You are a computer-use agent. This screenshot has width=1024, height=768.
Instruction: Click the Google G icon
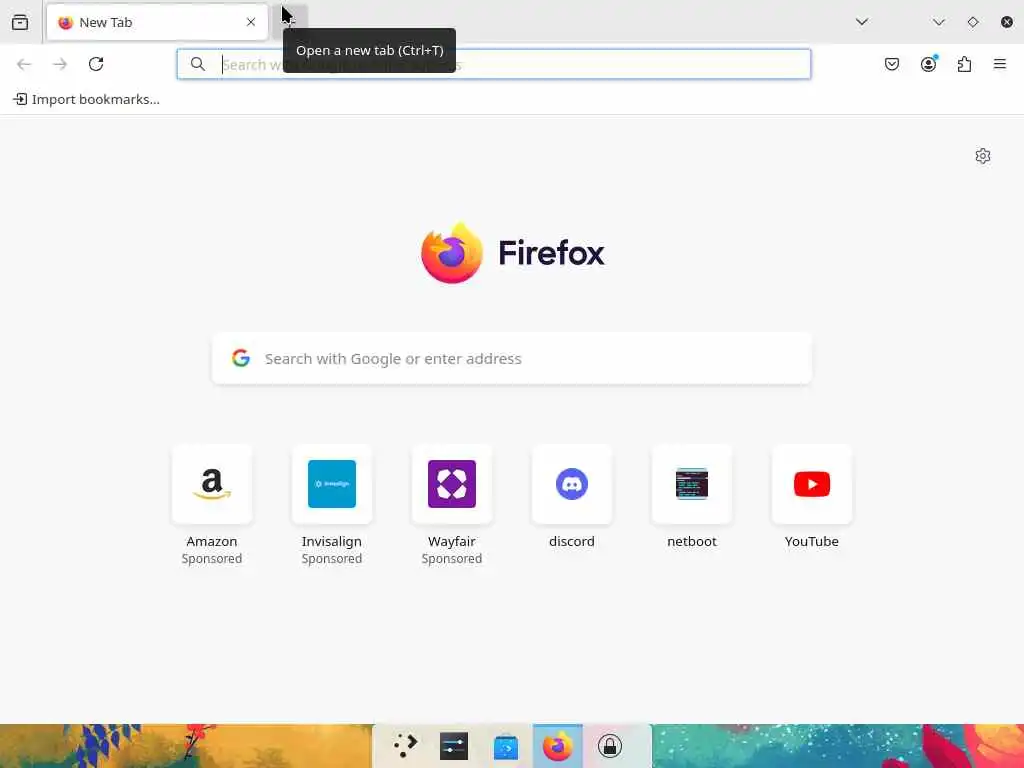point(241,358)
